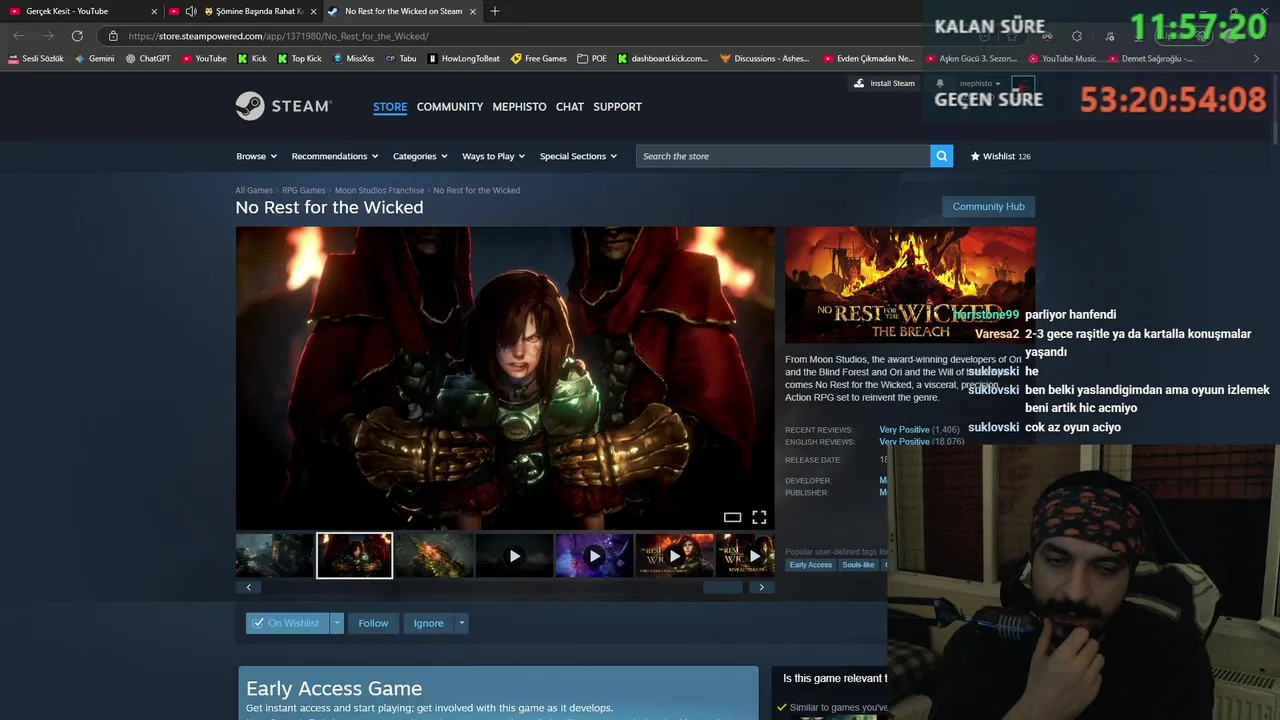Mute the tab via speaker icon
Image resolution: width=1280 pixels, height=720 pixels.
point(191,11)
